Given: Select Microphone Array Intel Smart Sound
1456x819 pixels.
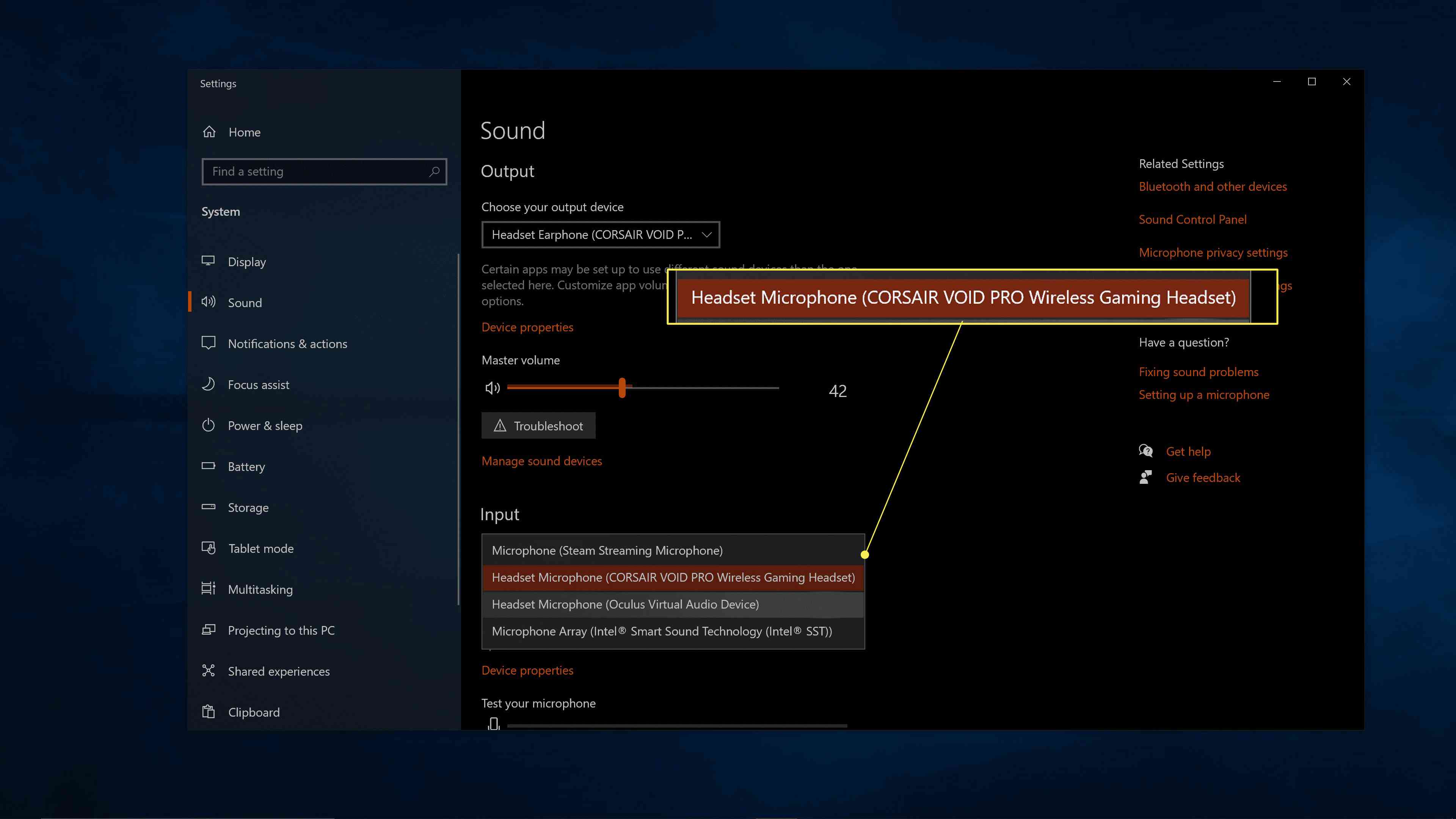Looking at the screenshot, I should click(662, 631).
